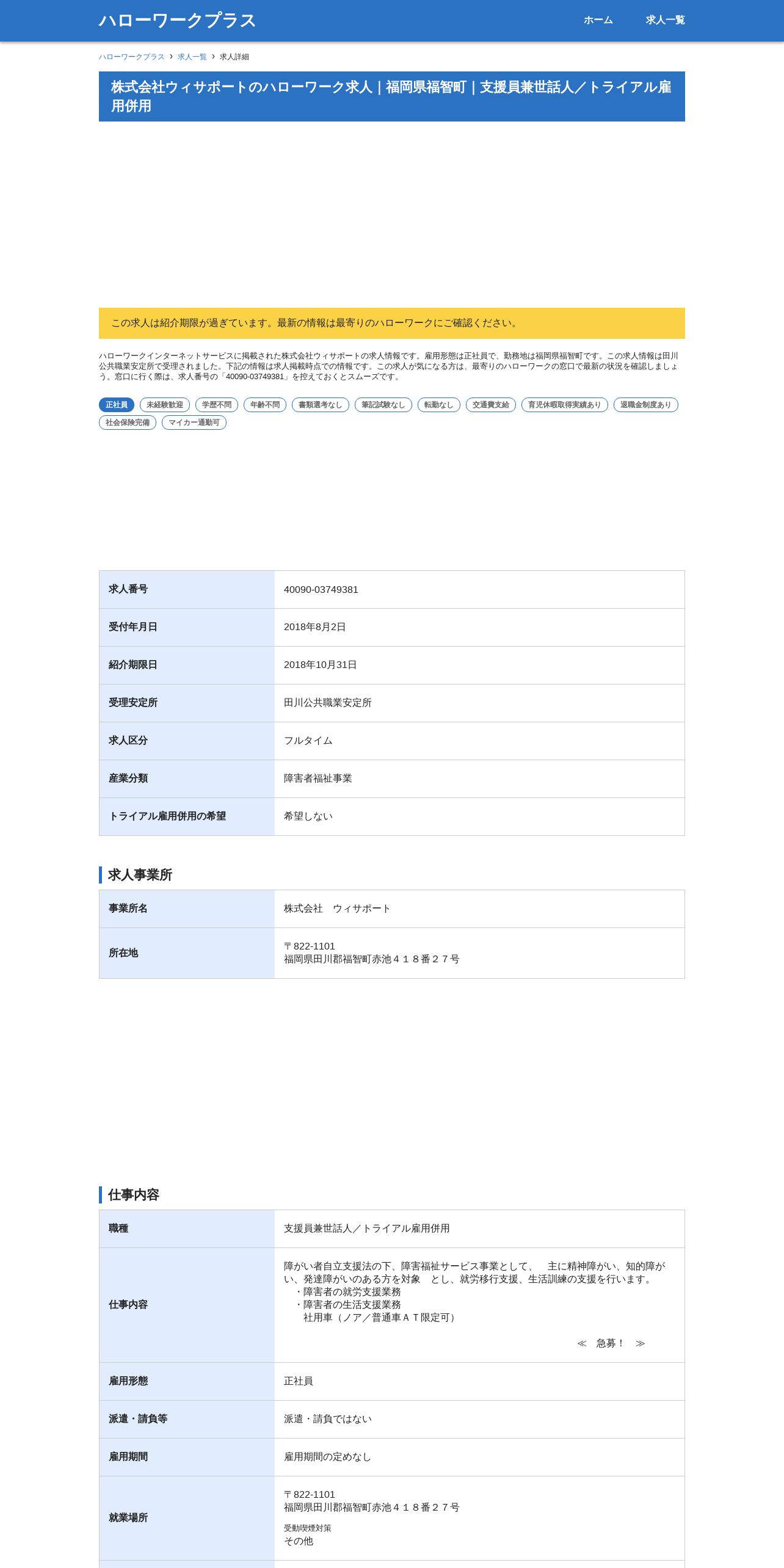This screenshot has height=1568, width=784.
Task: Click the 産業分類 row label
Action: (x=128, y=779)
